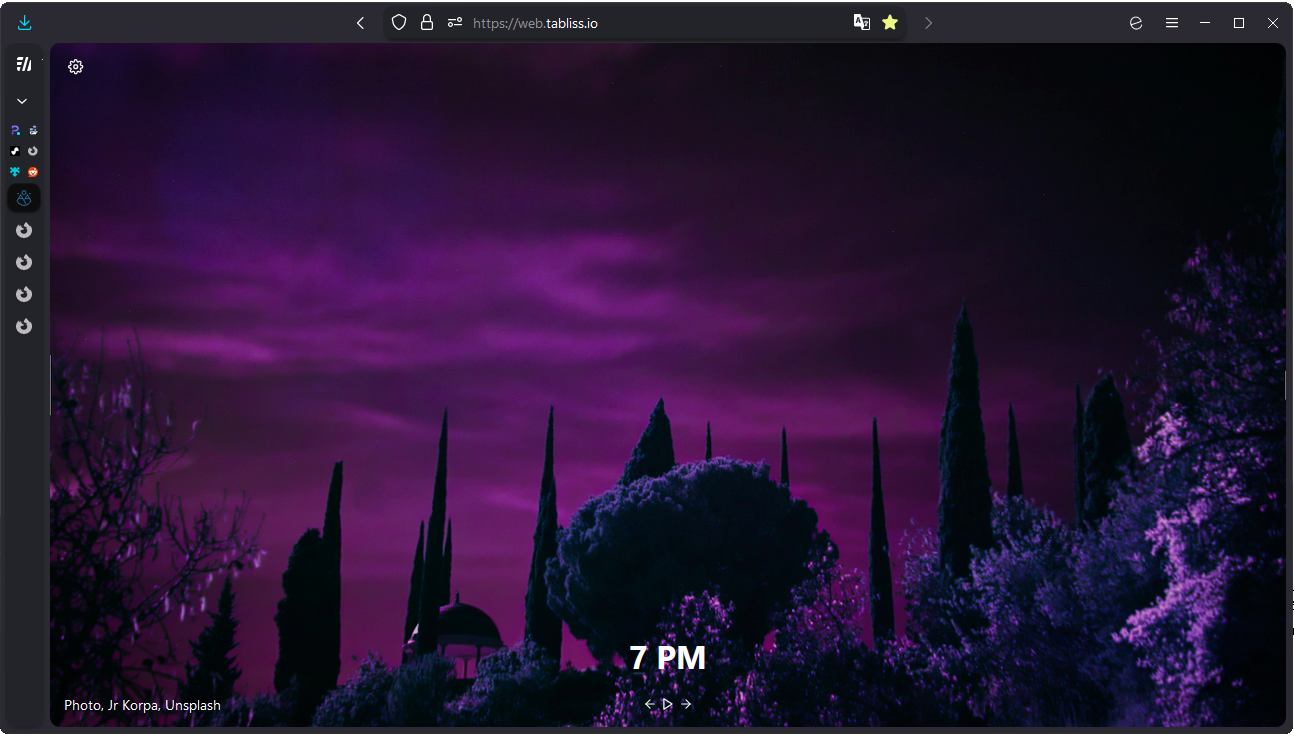Collapse the sidebar tab group chevron
1294x736 pixels.
click(22, 101)
